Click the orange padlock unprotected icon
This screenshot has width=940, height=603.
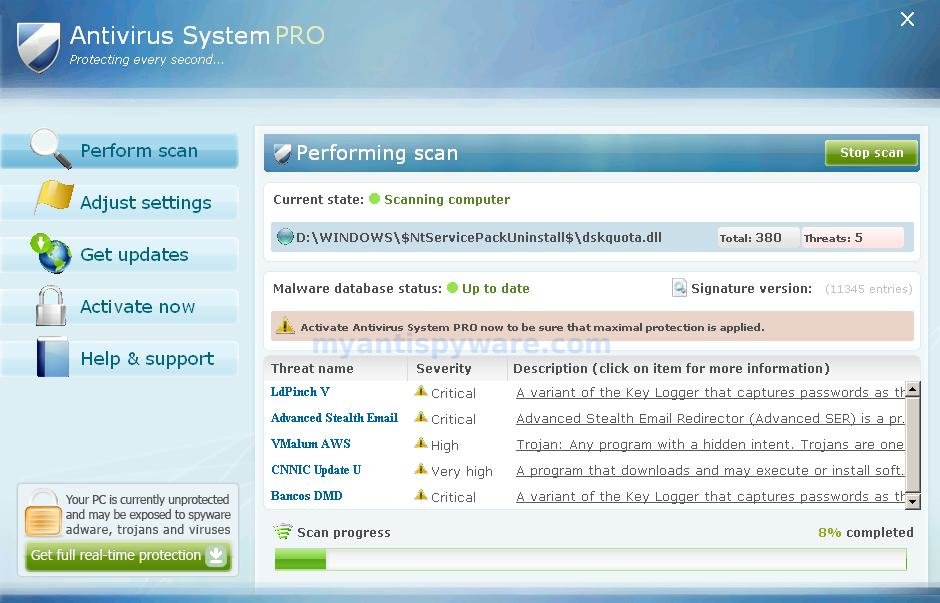[x=43, y=512]
